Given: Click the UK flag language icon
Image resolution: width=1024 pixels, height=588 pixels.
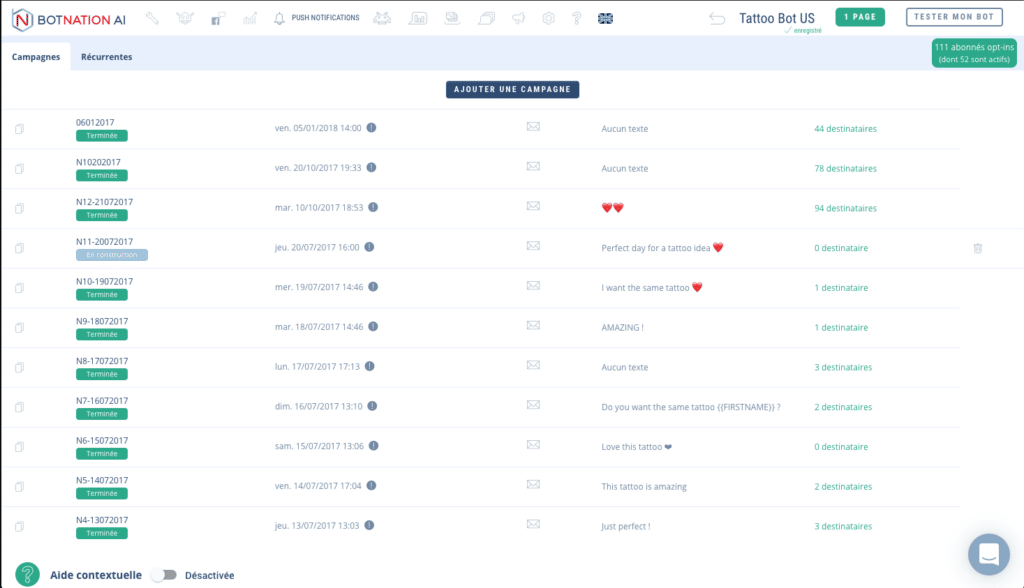Looking at the screenshot, I should point(605,18).
